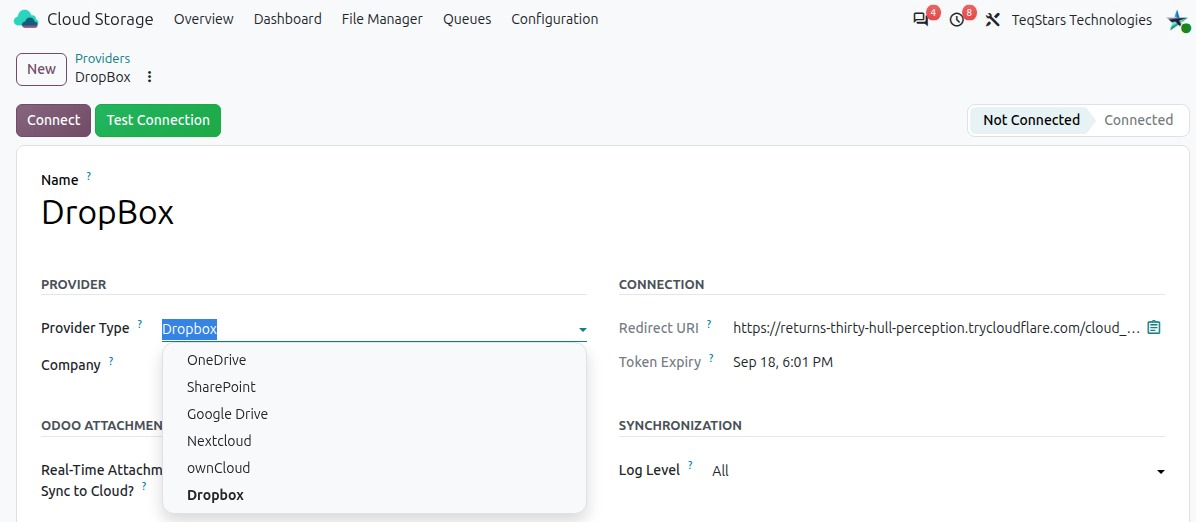Viewport: 1196px width, 522px height.
Task: Show help tooltip for Company field
Action: (111, 360)
